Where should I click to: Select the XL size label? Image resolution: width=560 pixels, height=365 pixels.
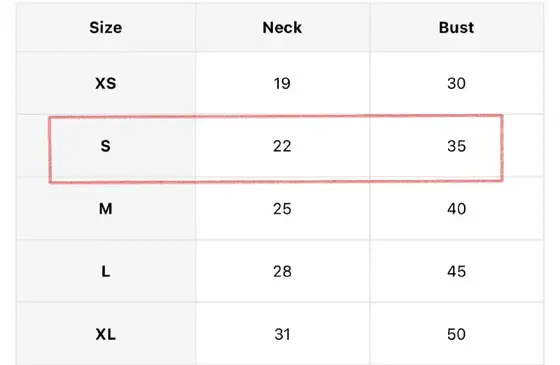pyautogui.click(x=106, y=335)
